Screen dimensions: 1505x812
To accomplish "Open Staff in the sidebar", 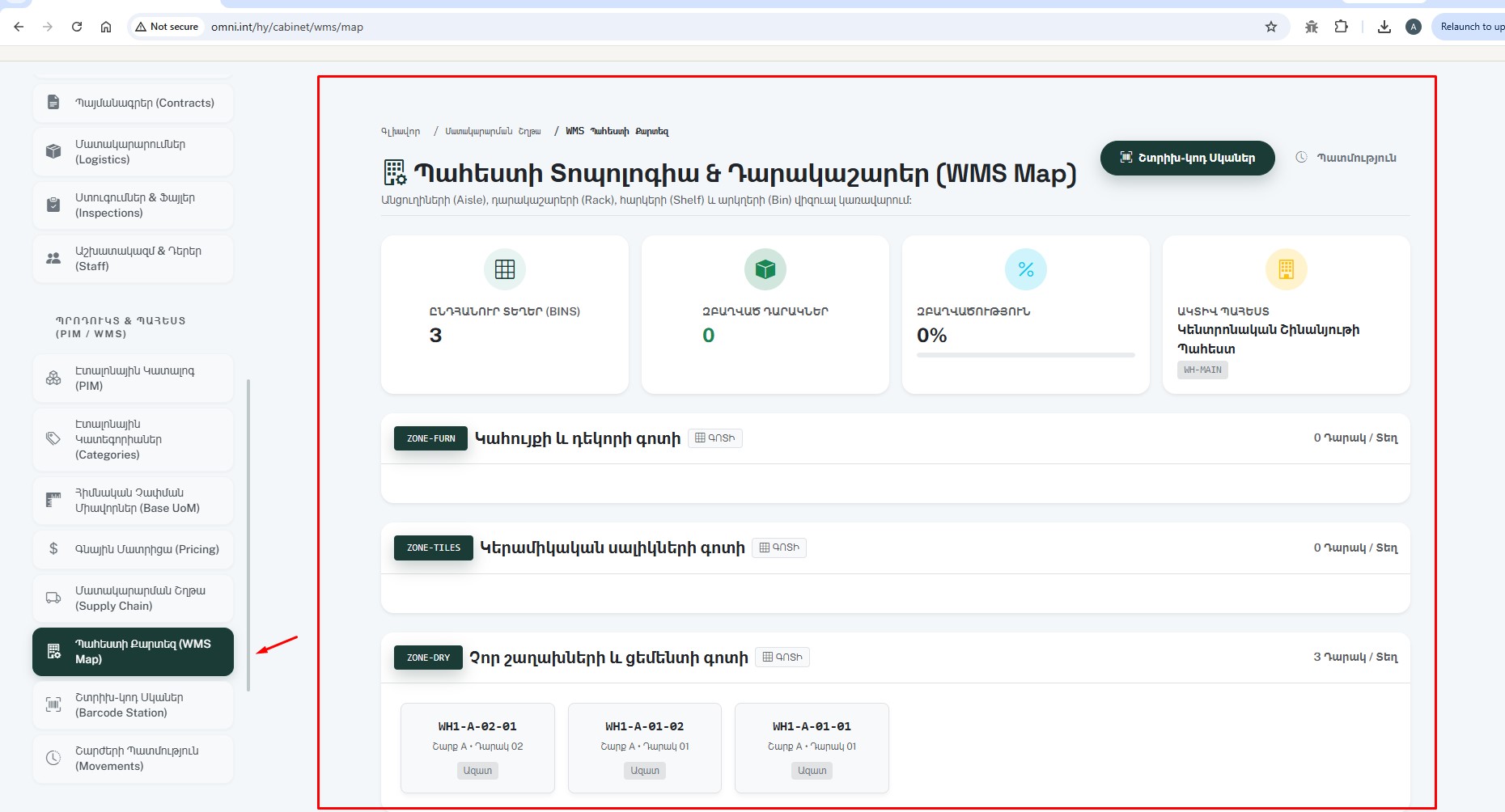I will click(133, 259).
